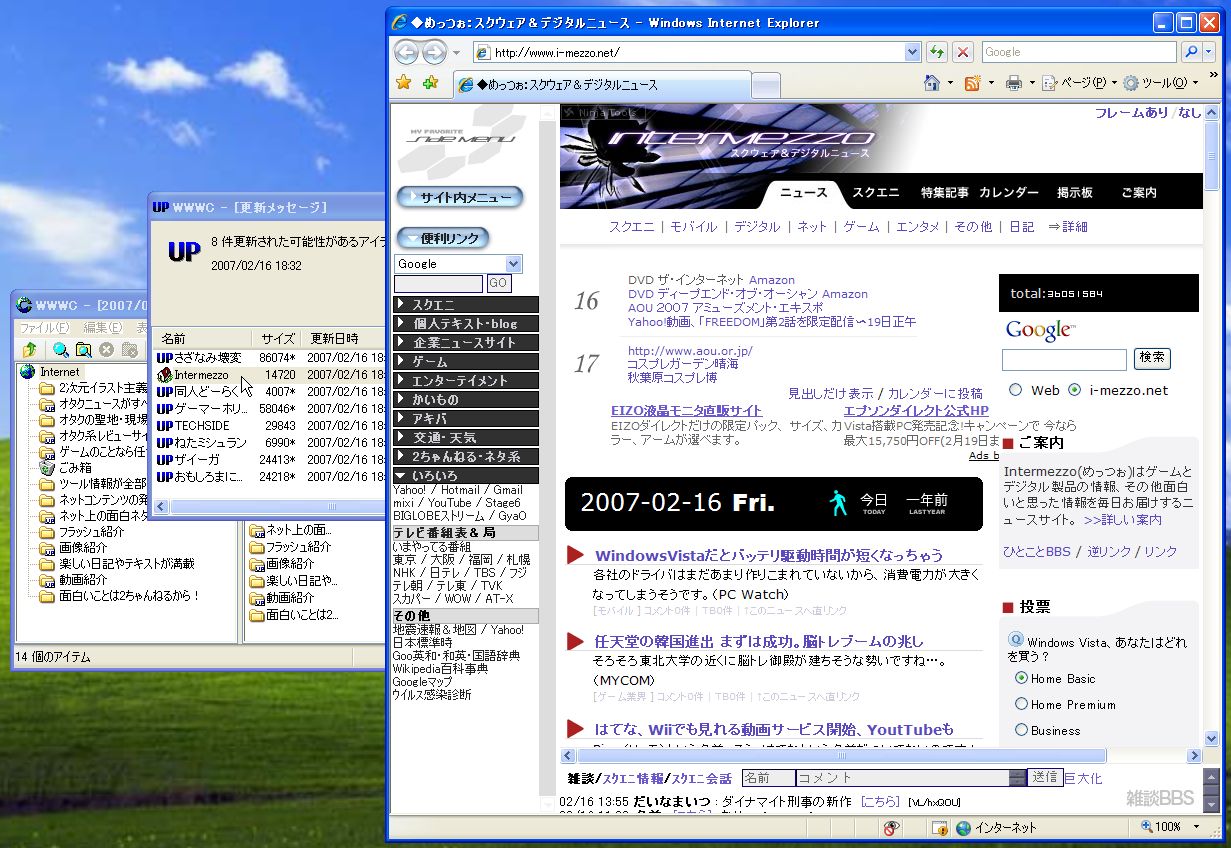The width and height of the screenshot is (1231, 848).
Task: Click the 検索 search button
Action: click(x=1152, y=358)
